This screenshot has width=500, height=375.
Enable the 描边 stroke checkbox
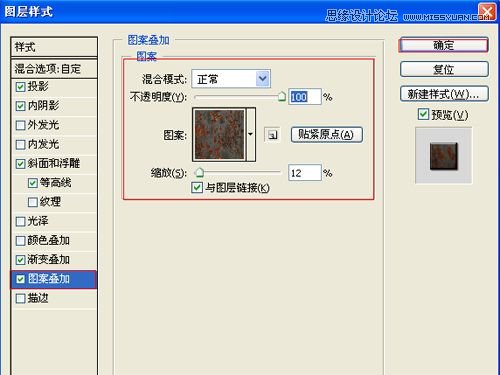[20, 298]
